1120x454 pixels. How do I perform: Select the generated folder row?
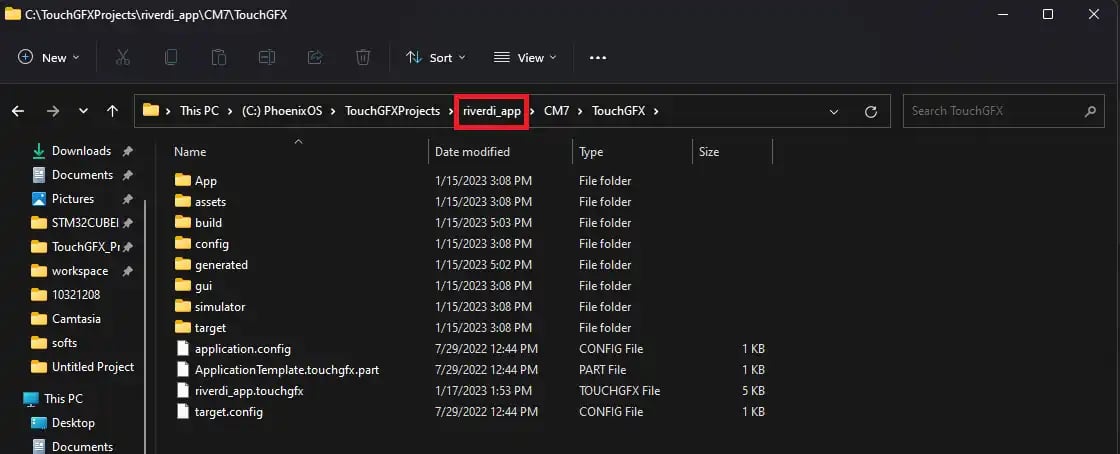pos(471,265)
